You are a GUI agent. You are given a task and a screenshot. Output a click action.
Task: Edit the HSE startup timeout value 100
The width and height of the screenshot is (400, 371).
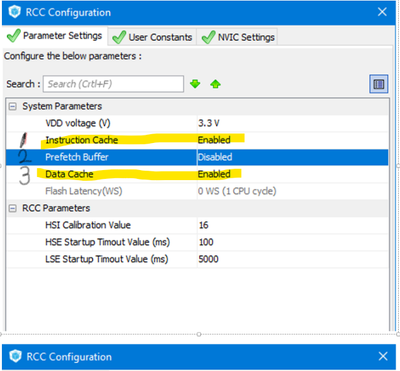pos(206,242)
